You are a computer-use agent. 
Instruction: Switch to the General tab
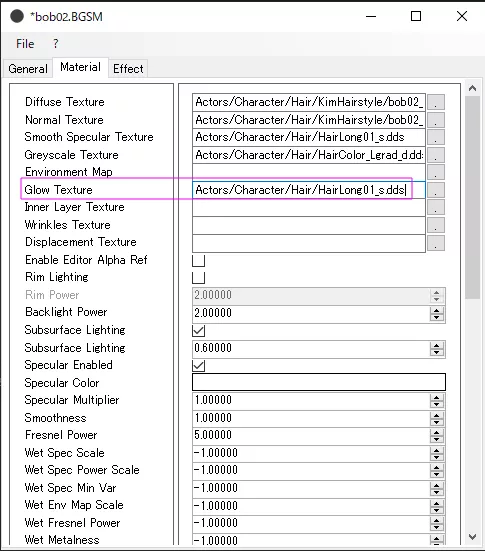point(28,69)
